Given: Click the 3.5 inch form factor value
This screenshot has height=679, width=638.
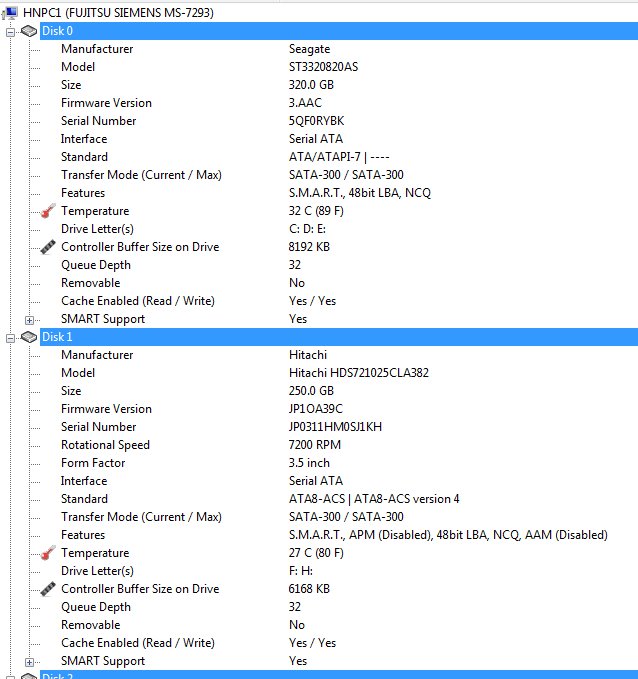Looking at the screenshot, I should pos(309,463).
